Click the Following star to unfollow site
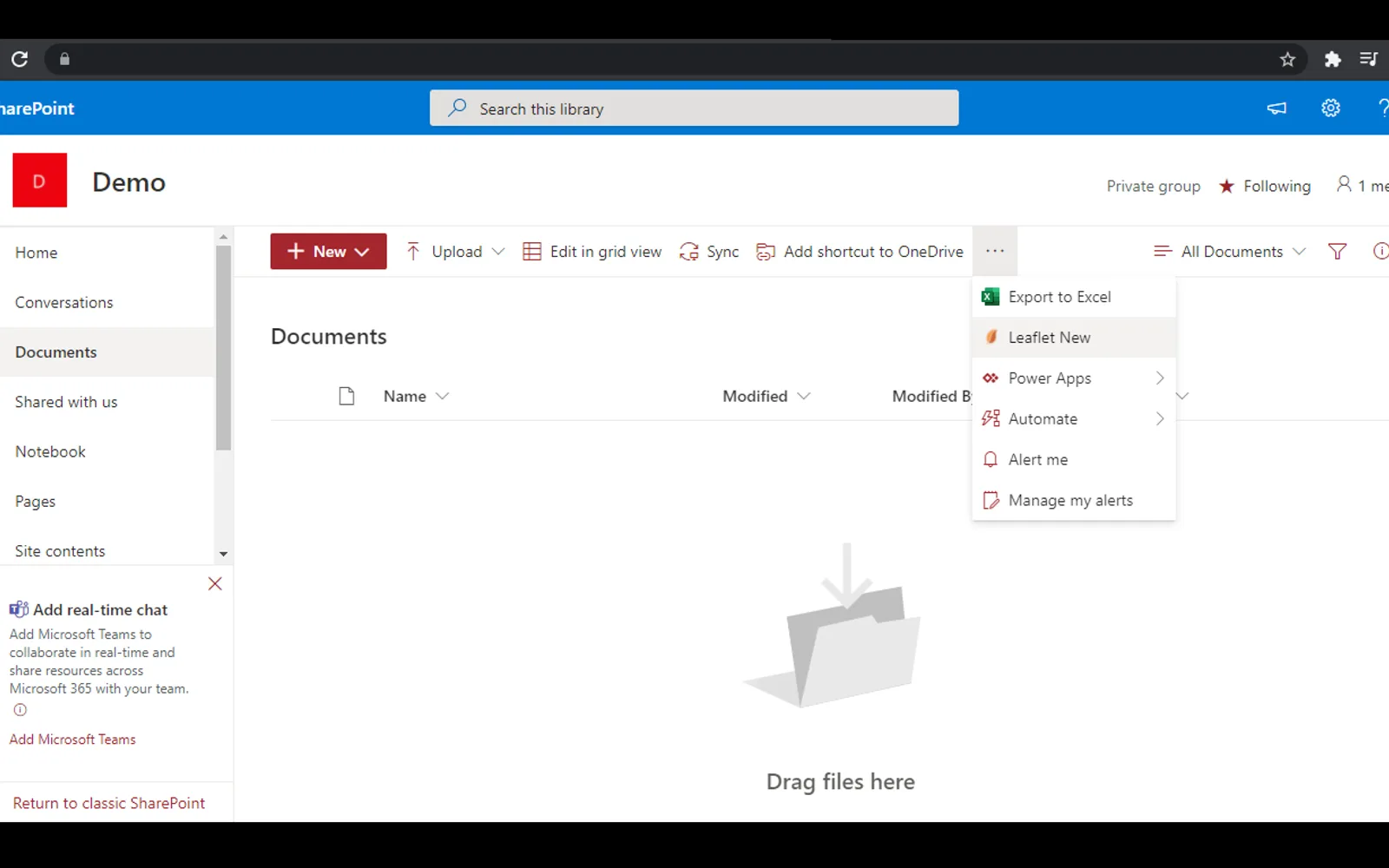 (1227, 186)
